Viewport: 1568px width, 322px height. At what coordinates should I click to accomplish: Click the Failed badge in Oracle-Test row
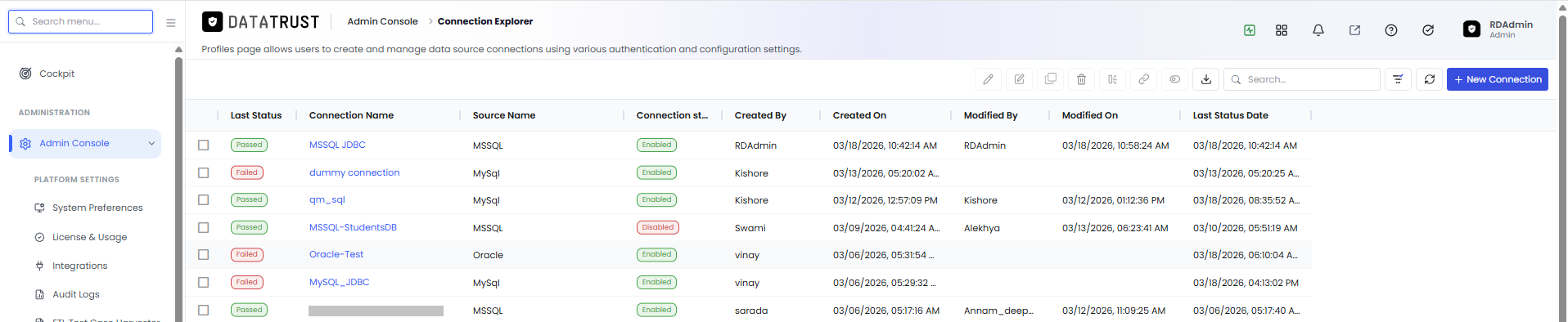click(247, 254)
